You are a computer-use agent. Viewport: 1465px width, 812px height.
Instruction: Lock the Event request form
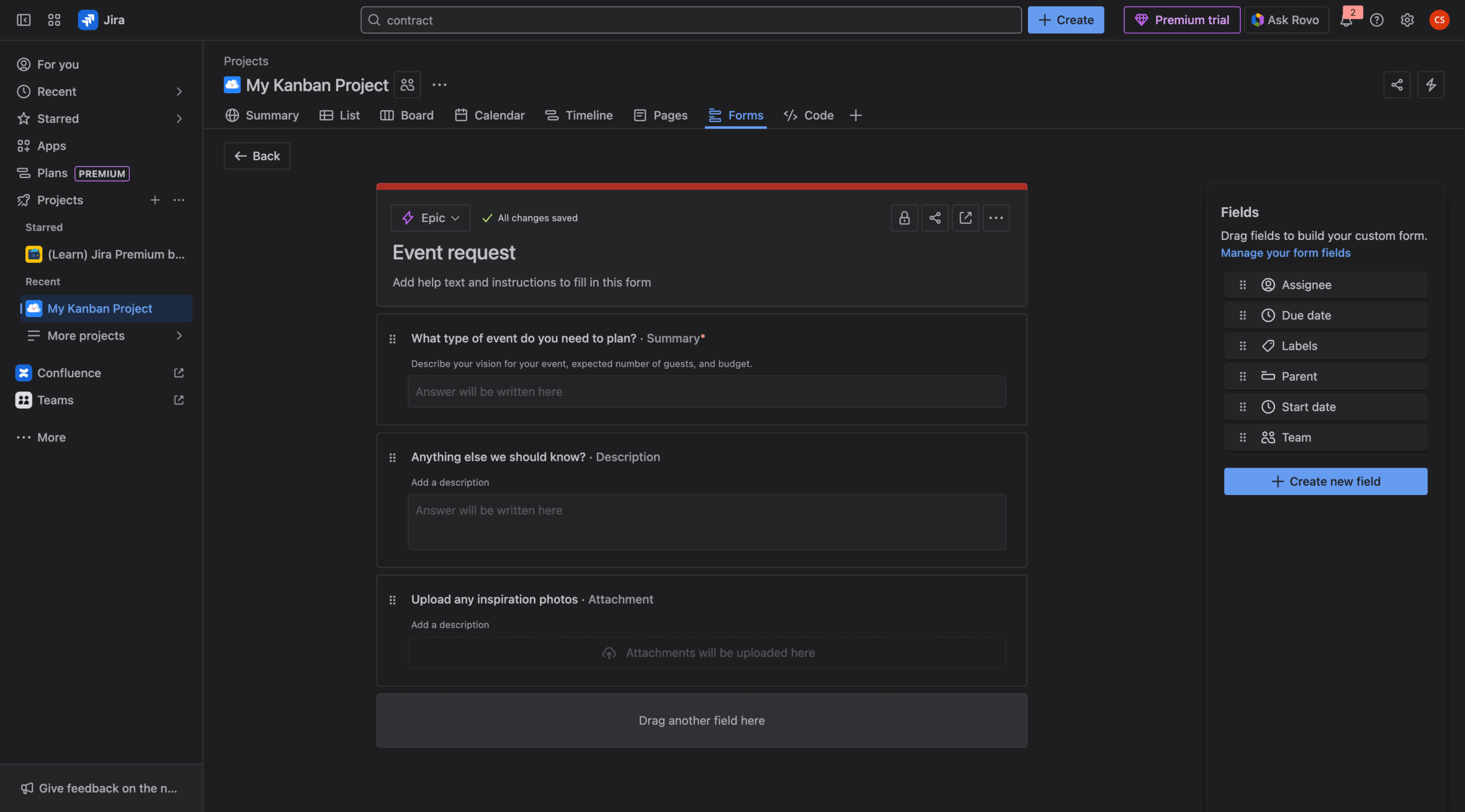904,217
